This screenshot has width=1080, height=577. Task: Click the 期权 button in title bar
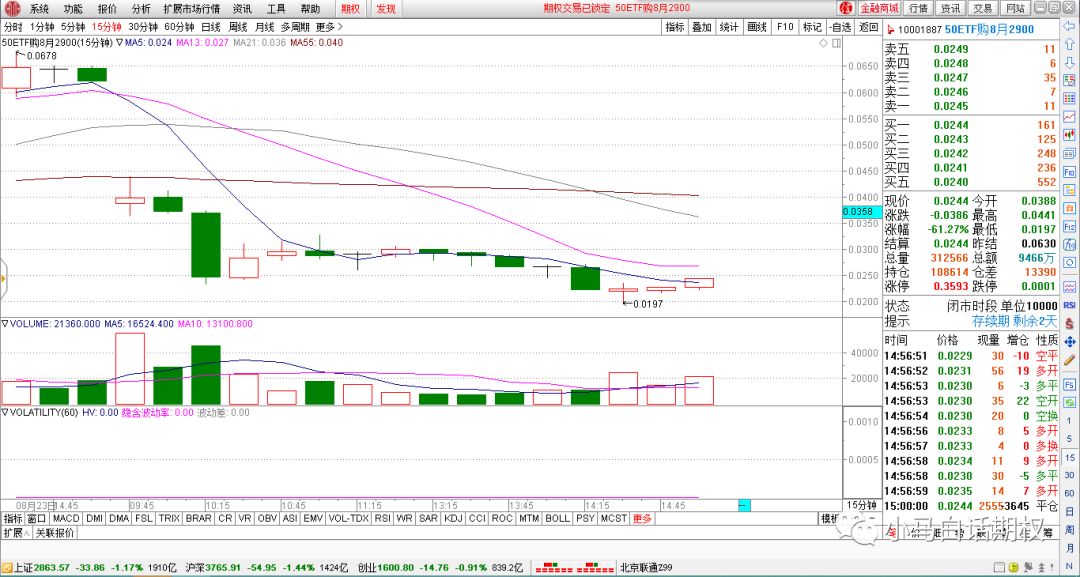click(351, 9)
